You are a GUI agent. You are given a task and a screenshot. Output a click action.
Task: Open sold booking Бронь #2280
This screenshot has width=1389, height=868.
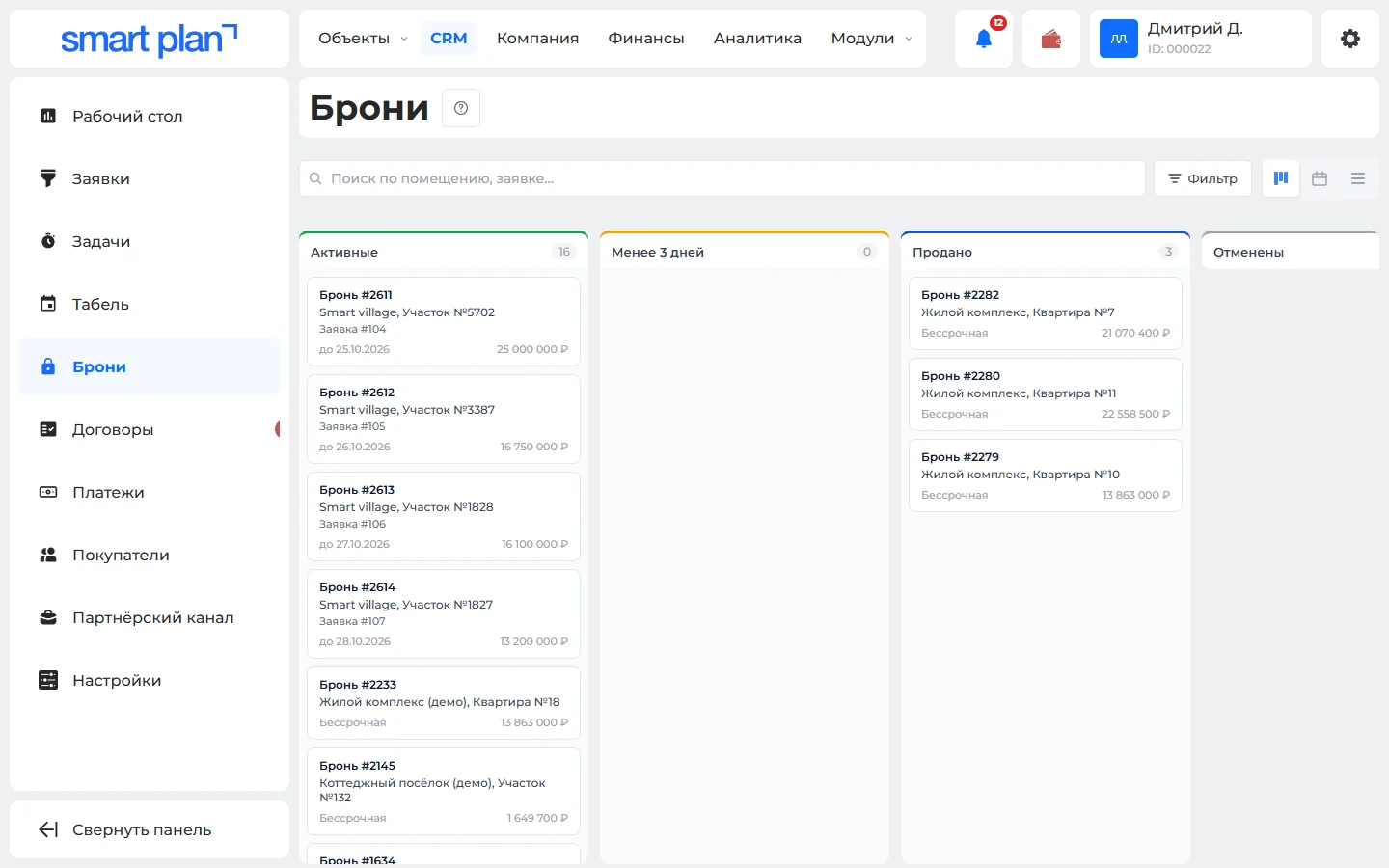click(1046, 394)
